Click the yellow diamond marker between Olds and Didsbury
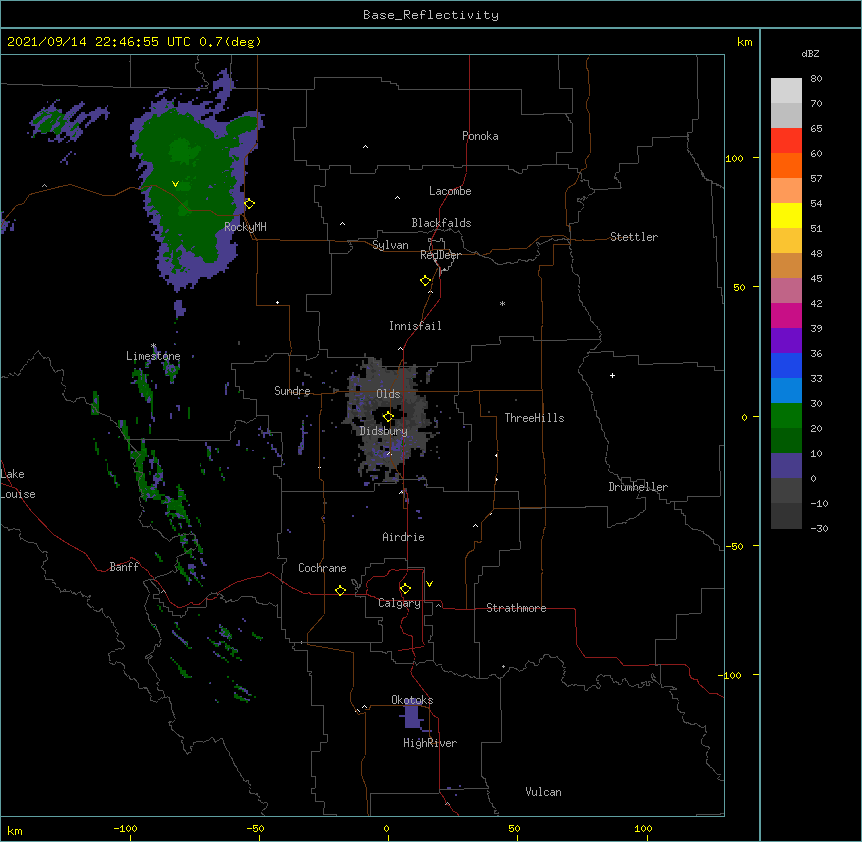Image resolution: width=862 pixels, height=842 pixels. [388, 417]
